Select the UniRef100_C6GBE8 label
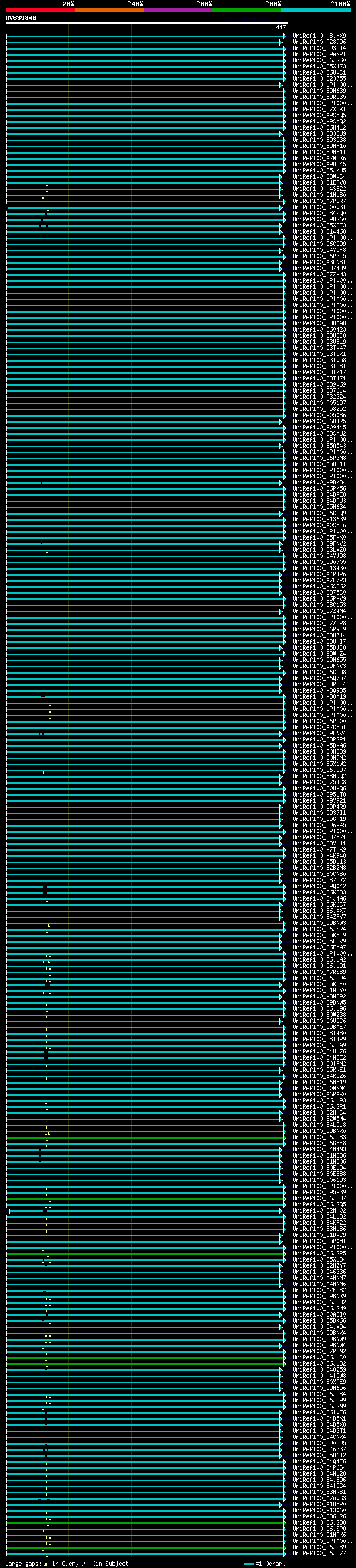356x1568 pixels. tap(319, 1143)
